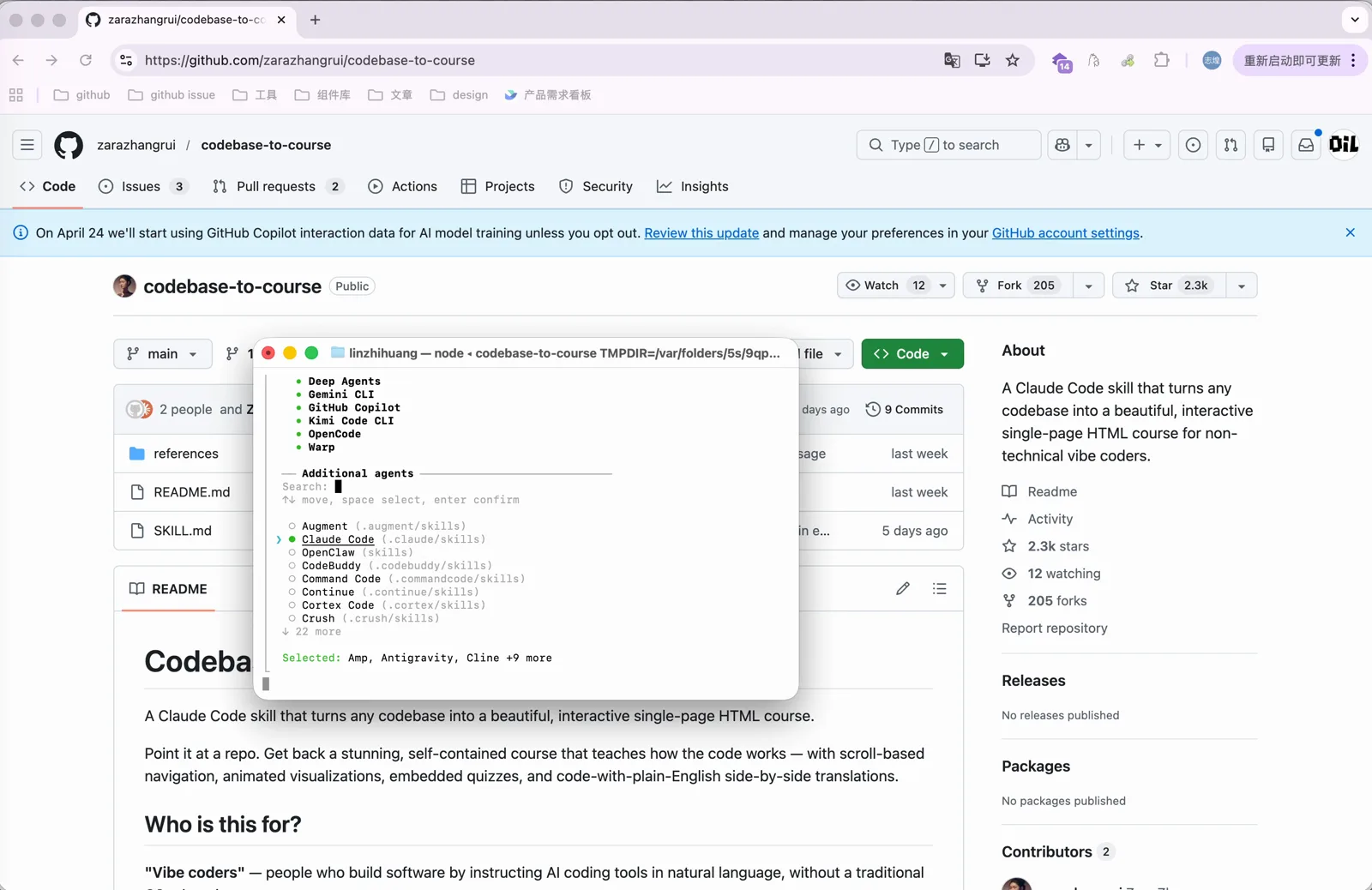Open the 产品需求看板 bookmark

[548, 95]
